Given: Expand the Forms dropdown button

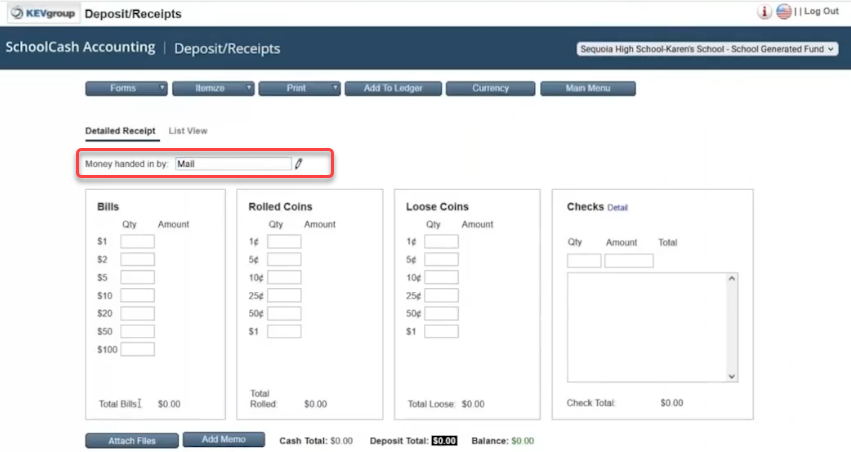Looking at the screenshot, I should coord(126,88).
